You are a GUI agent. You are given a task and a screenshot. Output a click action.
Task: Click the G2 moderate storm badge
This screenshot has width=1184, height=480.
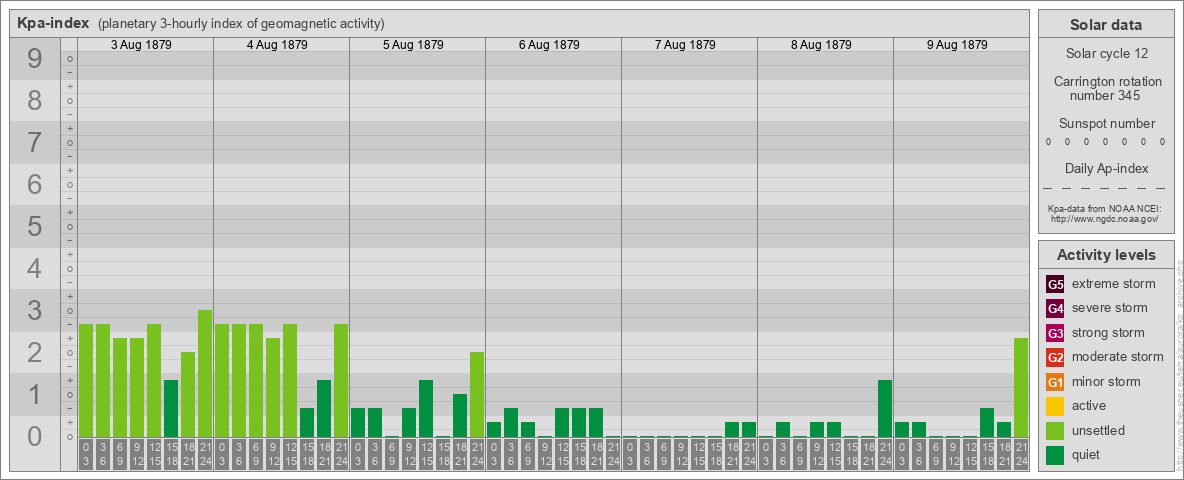click(1055, 357)
